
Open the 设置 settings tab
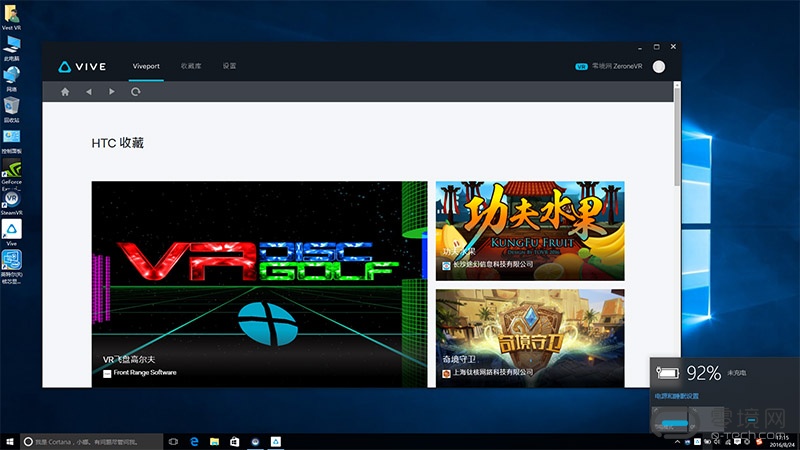230,66
